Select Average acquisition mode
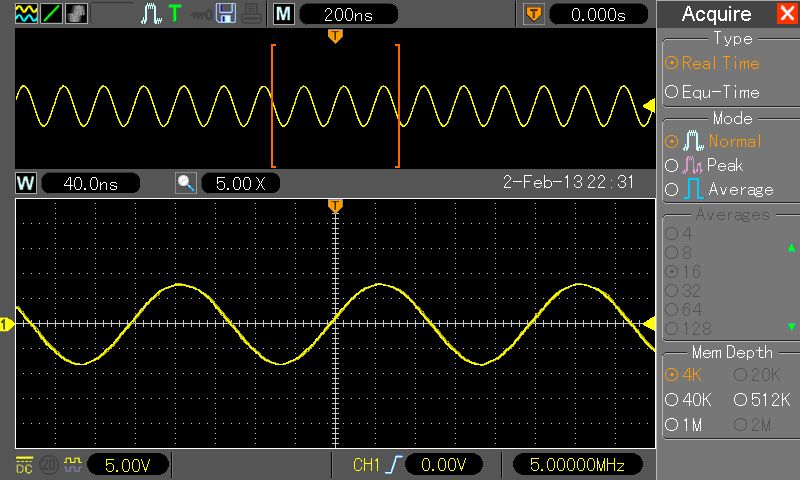The width and height of the screenshot is (800, 480). tap(719, 189)
